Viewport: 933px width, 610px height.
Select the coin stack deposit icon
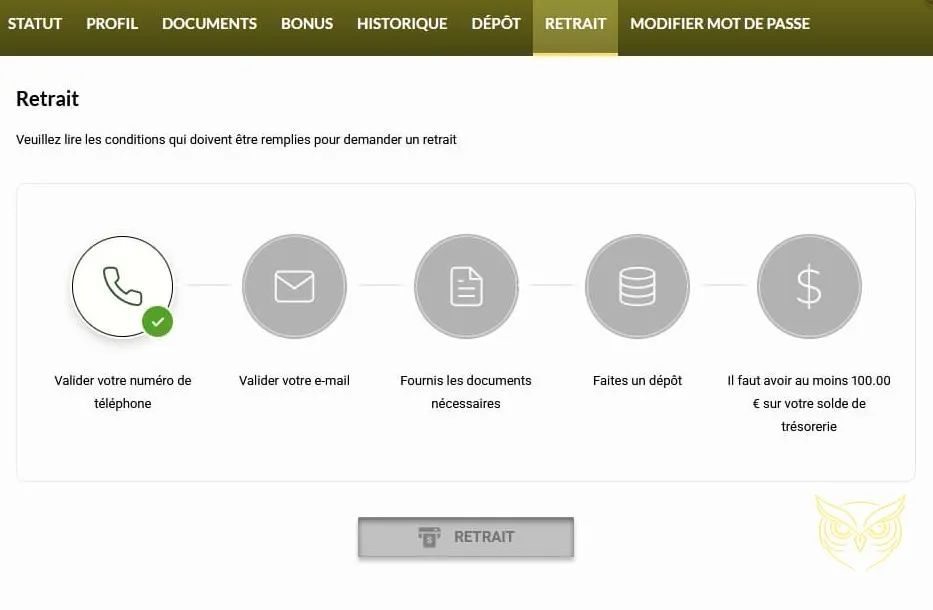(637, 286)
